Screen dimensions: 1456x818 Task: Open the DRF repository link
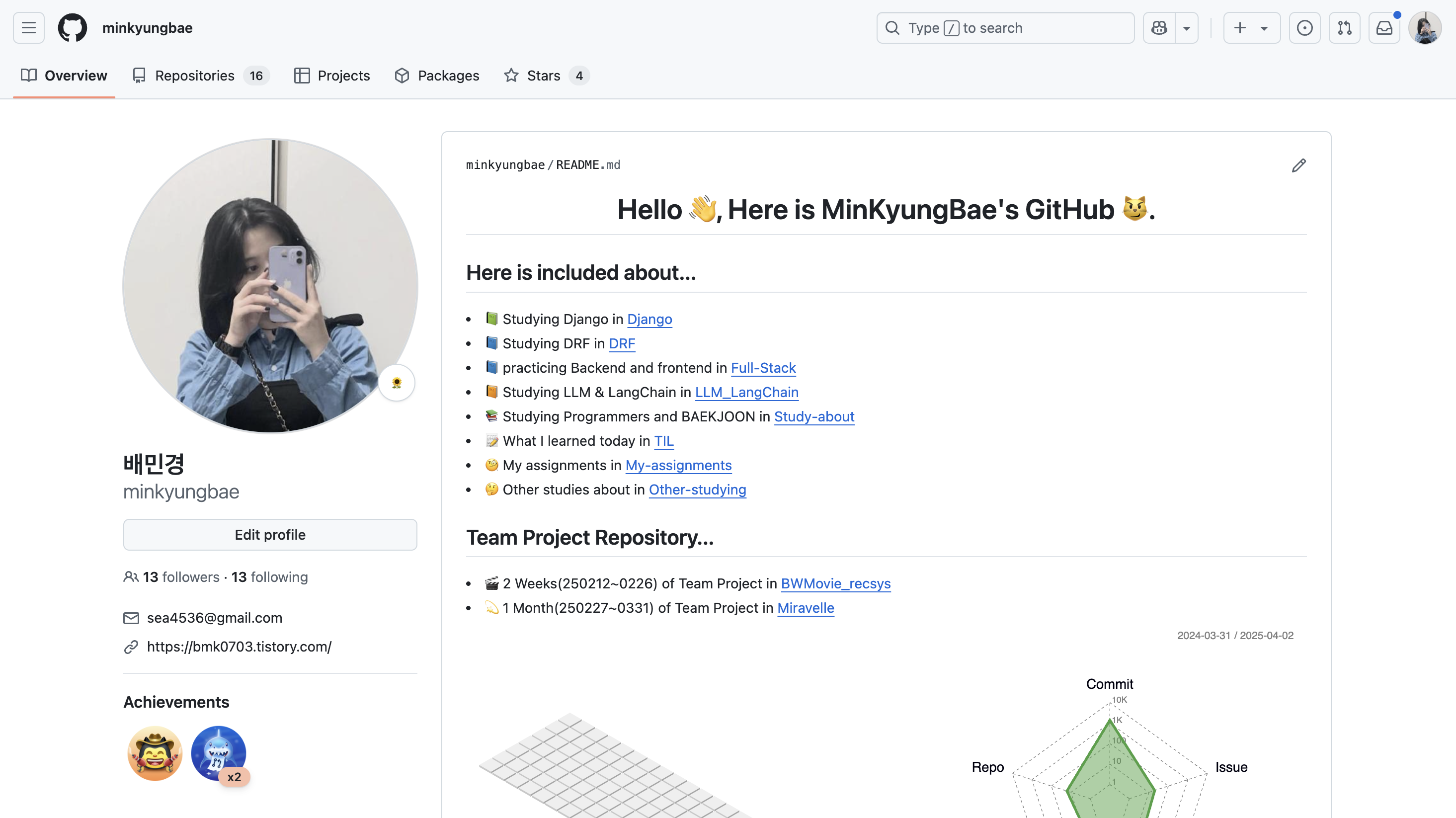pyautogui.click(x=622, y=344)
